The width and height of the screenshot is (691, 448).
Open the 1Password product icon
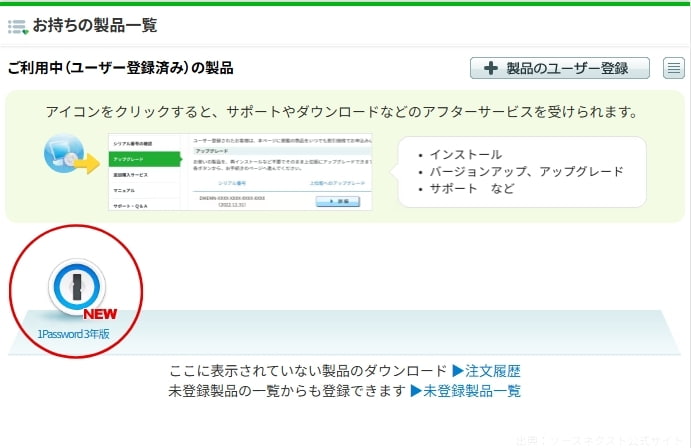coord(77,287)
